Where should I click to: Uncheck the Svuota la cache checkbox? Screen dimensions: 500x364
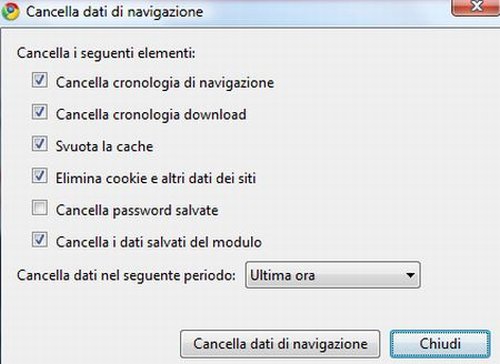click(x=40, y=144)
